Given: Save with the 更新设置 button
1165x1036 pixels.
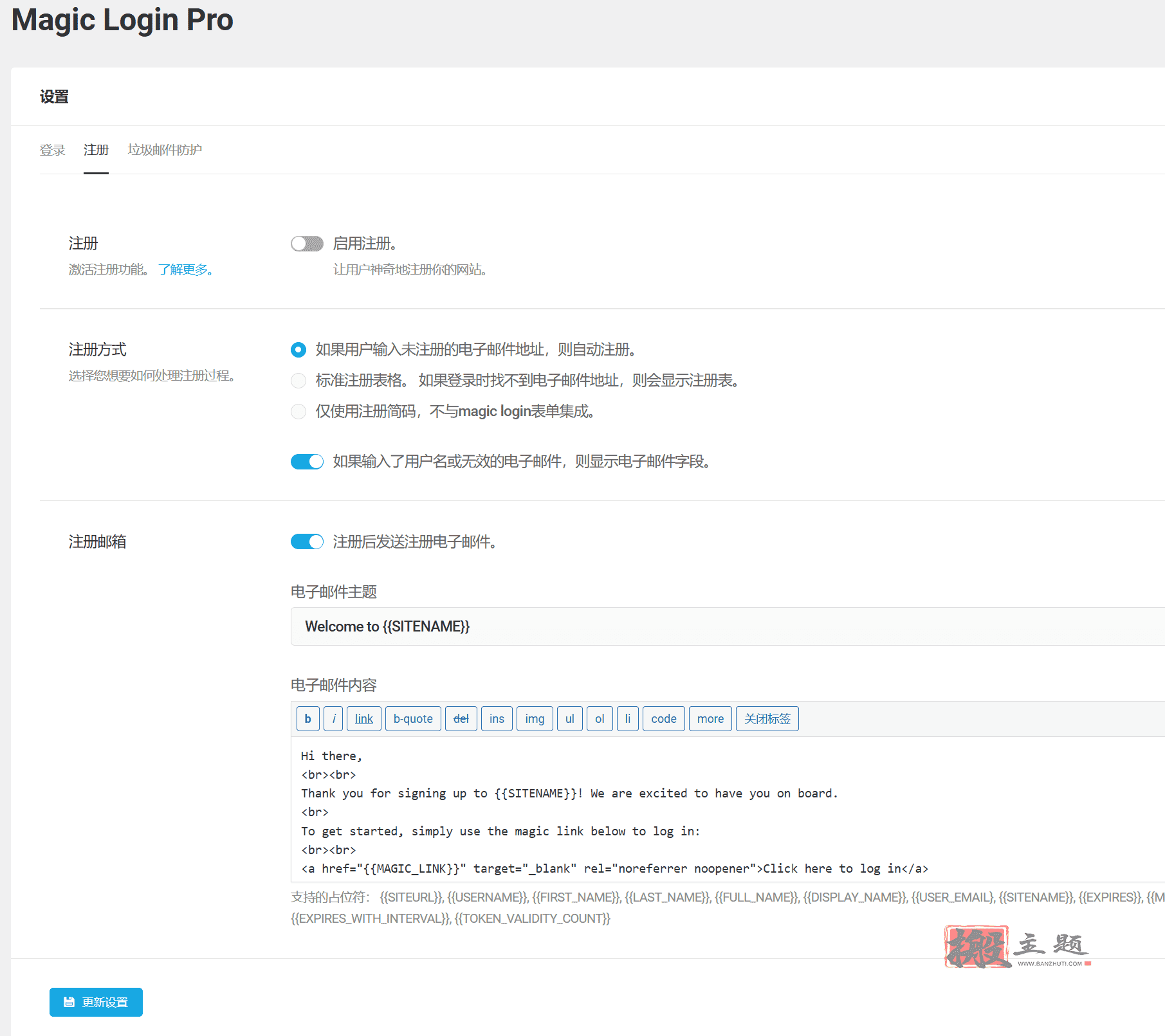Looking at the screenshot, I should point(96,1002).
